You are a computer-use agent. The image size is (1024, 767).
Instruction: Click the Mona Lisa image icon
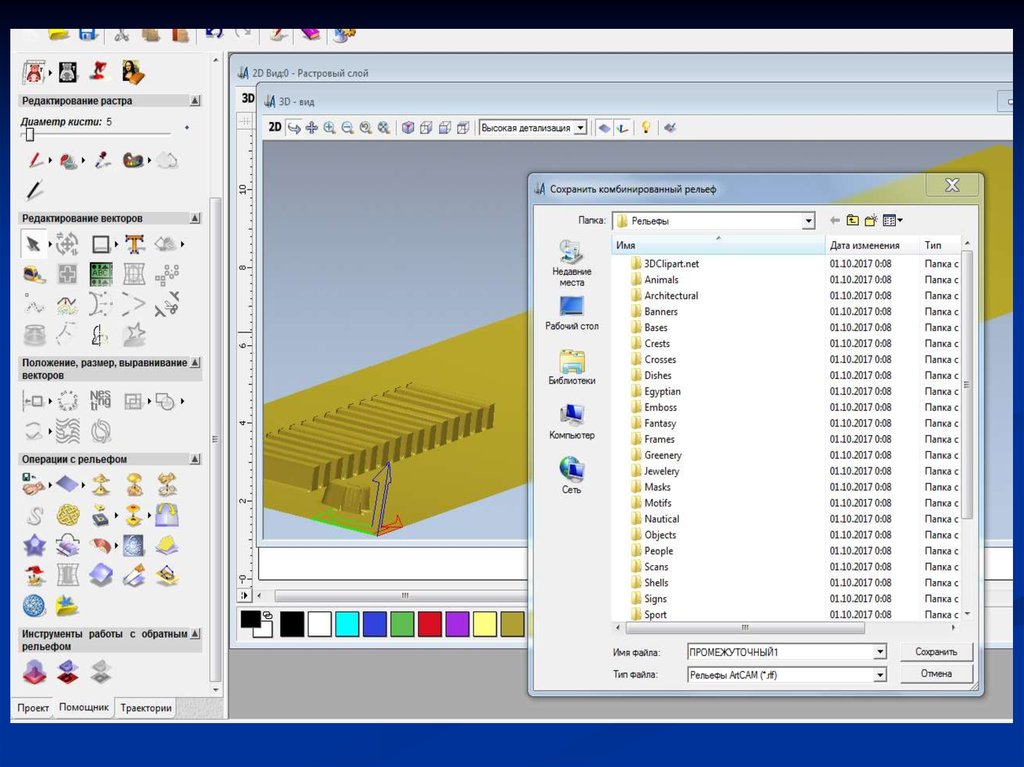[x=133, y=72]
